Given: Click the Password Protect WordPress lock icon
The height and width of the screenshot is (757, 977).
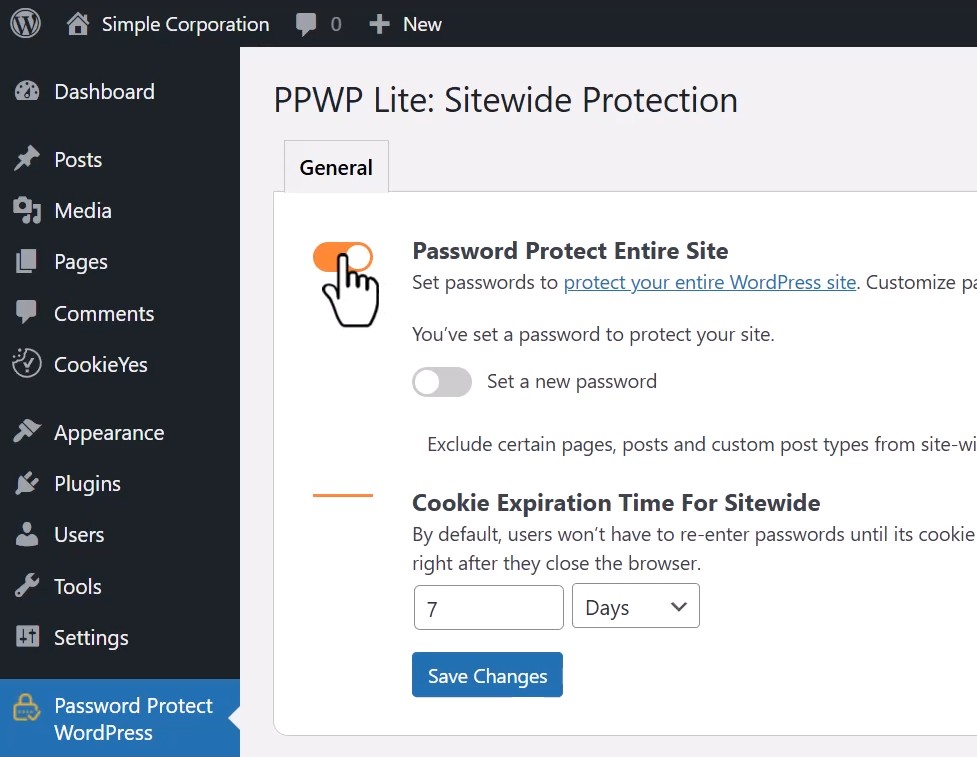Looking at the screenshot, I should pos(25,708).
